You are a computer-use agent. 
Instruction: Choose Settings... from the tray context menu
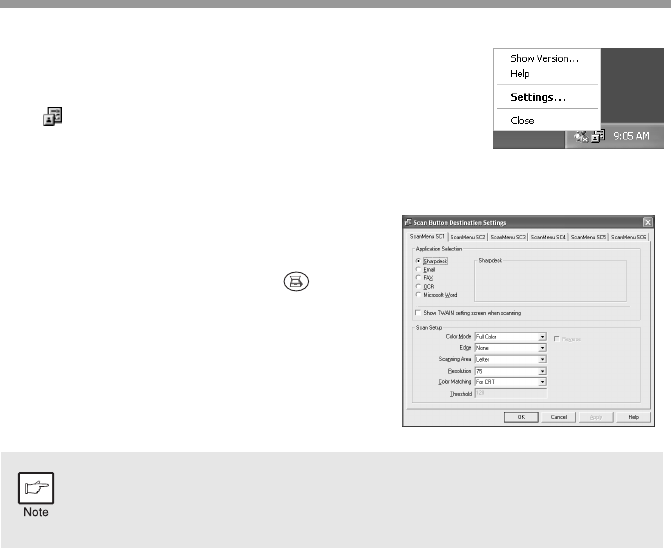click(x=538, y=97)
